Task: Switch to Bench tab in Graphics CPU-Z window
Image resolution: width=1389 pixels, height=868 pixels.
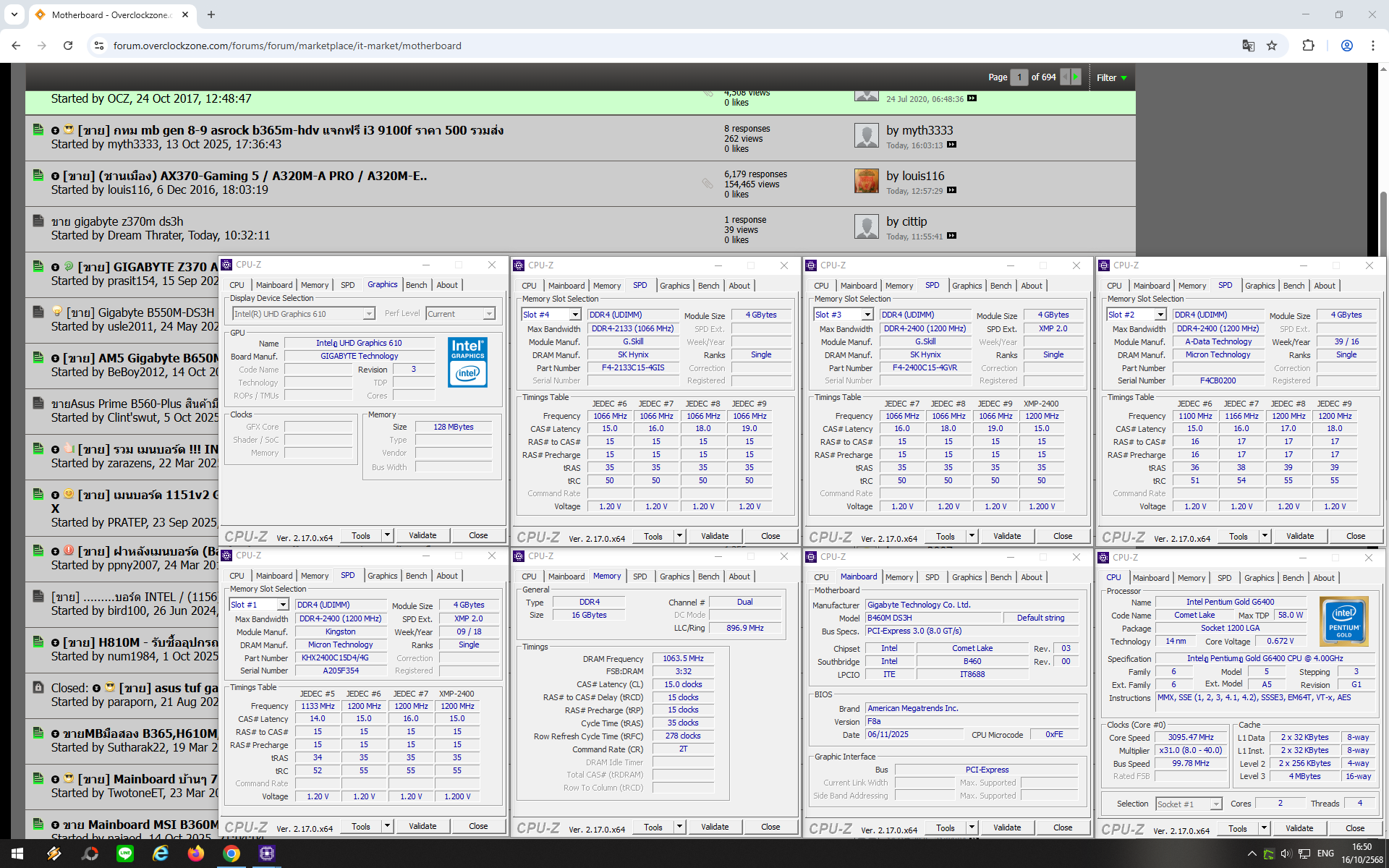Action: (416, 285)
